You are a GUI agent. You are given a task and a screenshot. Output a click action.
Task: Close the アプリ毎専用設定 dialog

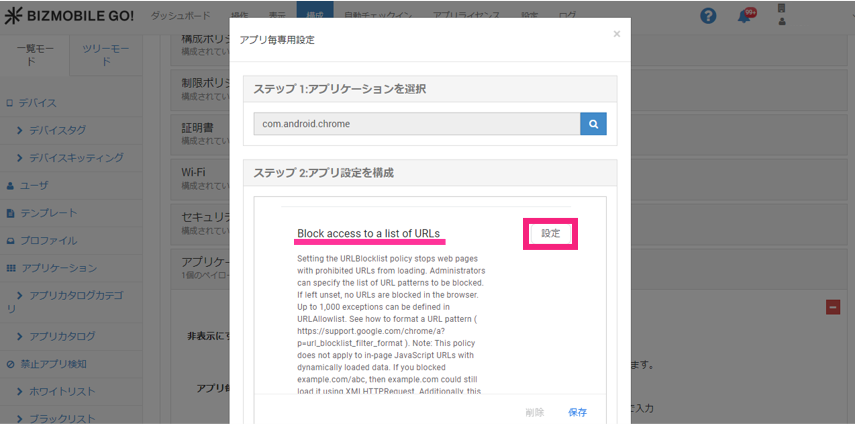pos(616,34)
